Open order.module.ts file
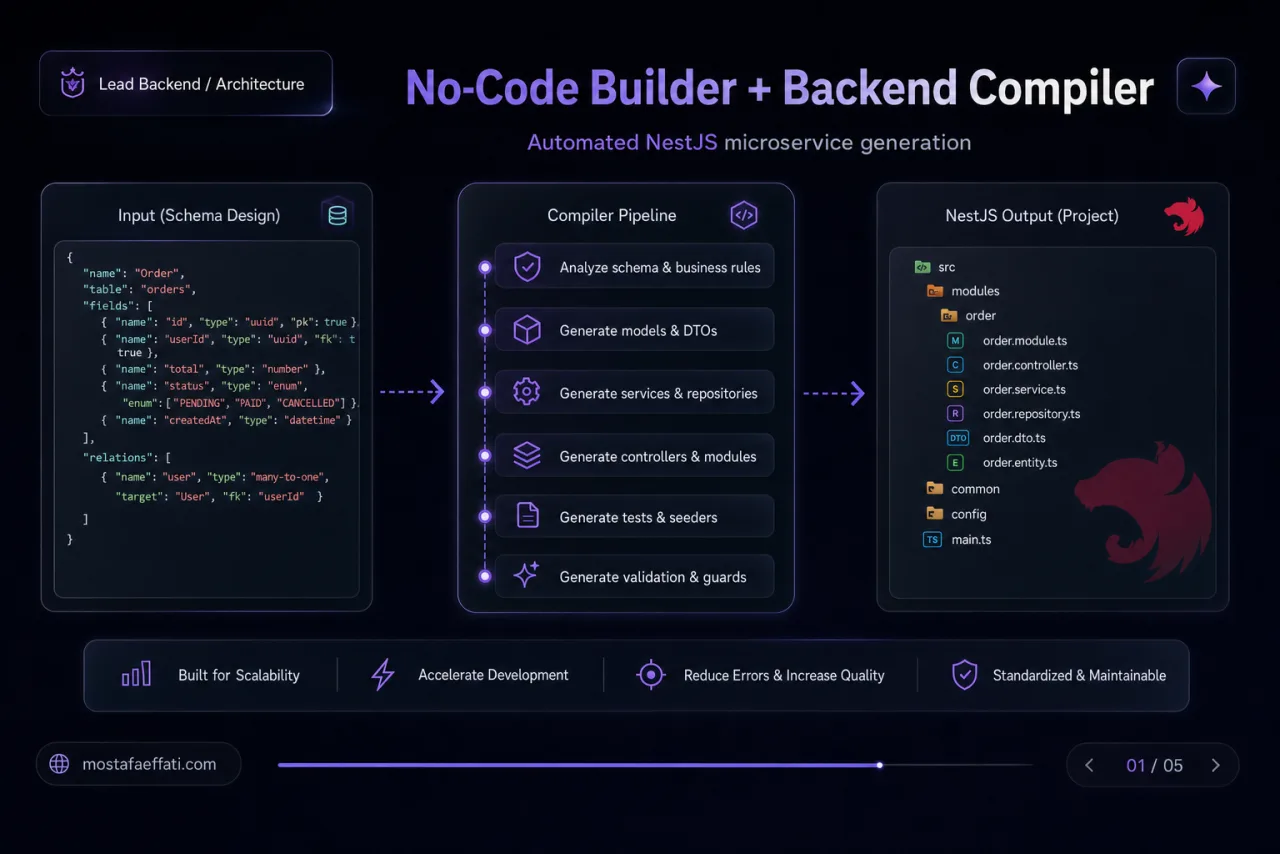 tap(1025, 341)
